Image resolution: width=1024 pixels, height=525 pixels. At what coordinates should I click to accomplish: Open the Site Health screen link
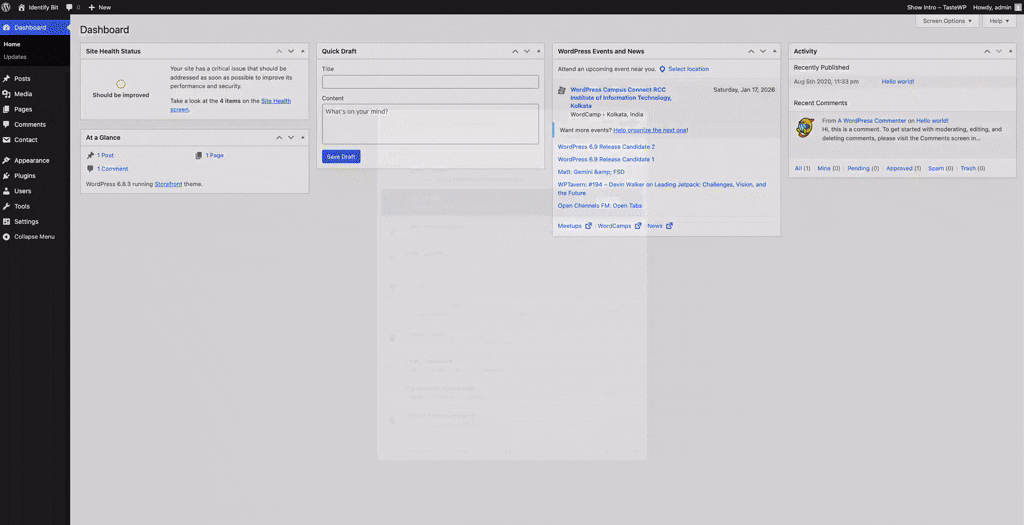tap(276, 101)
